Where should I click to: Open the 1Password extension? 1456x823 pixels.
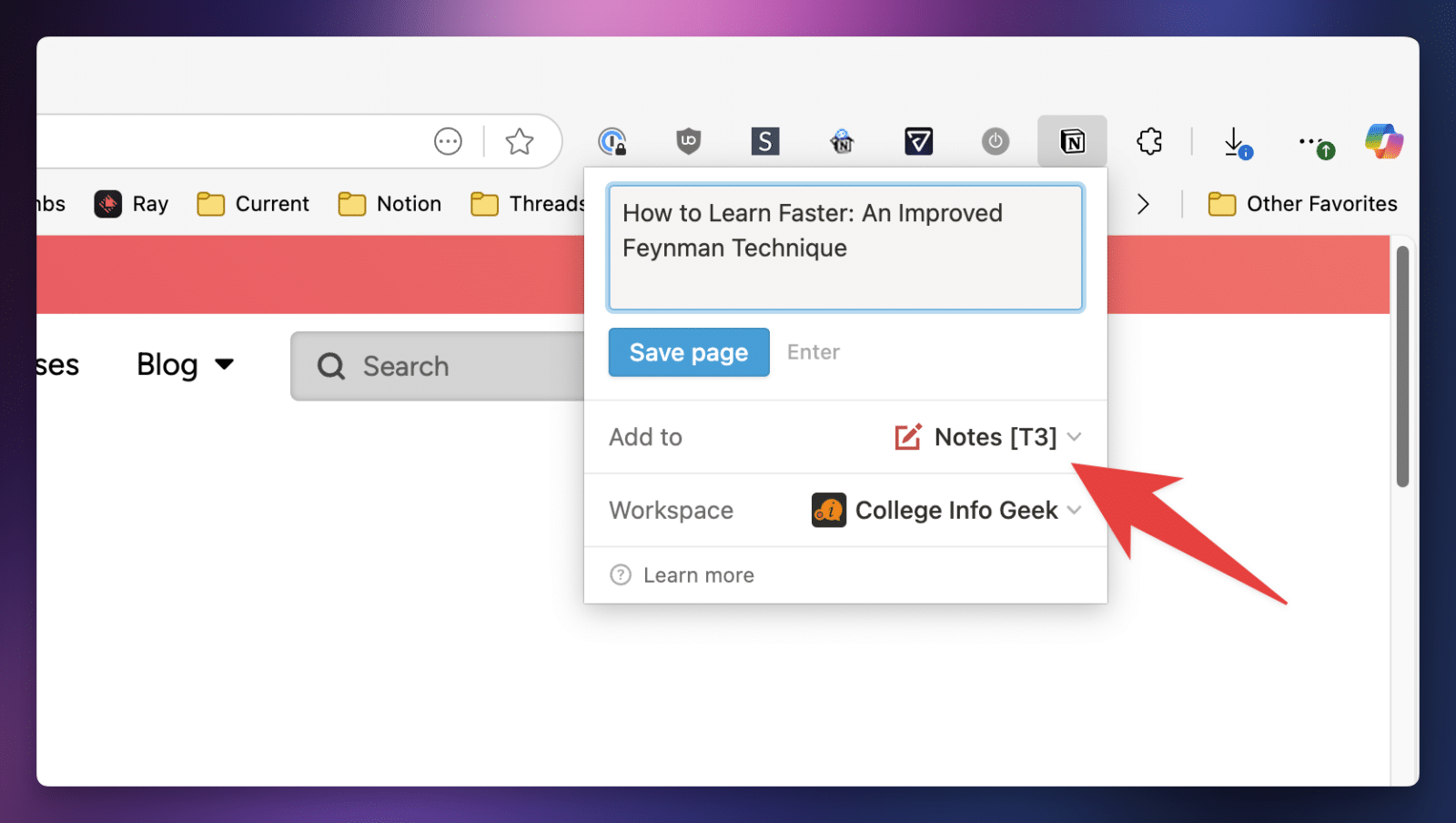coord(614,141)
